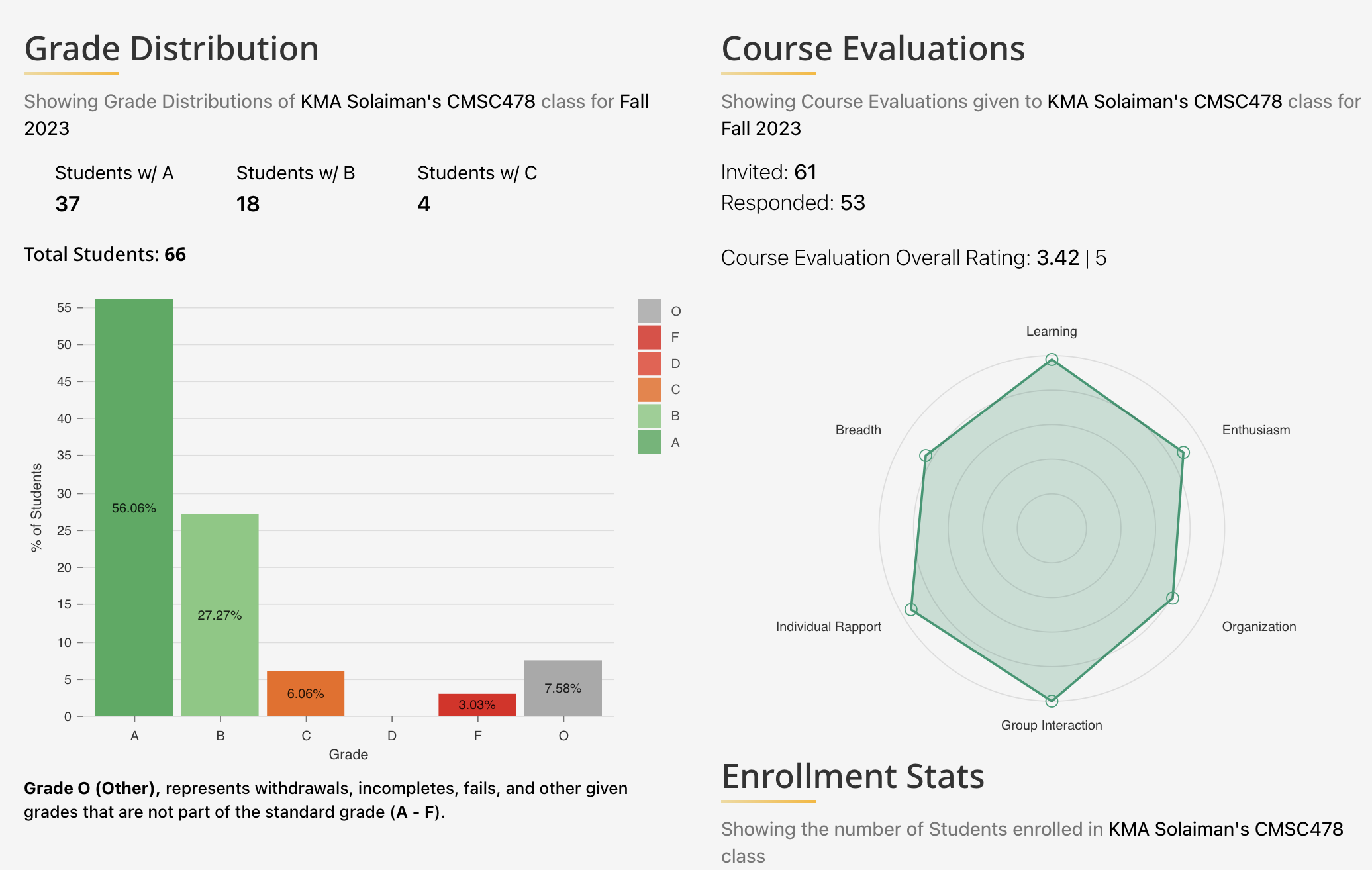
Task: Click the Grade O (Other) bold note
Action: click(x=92, y=788)
